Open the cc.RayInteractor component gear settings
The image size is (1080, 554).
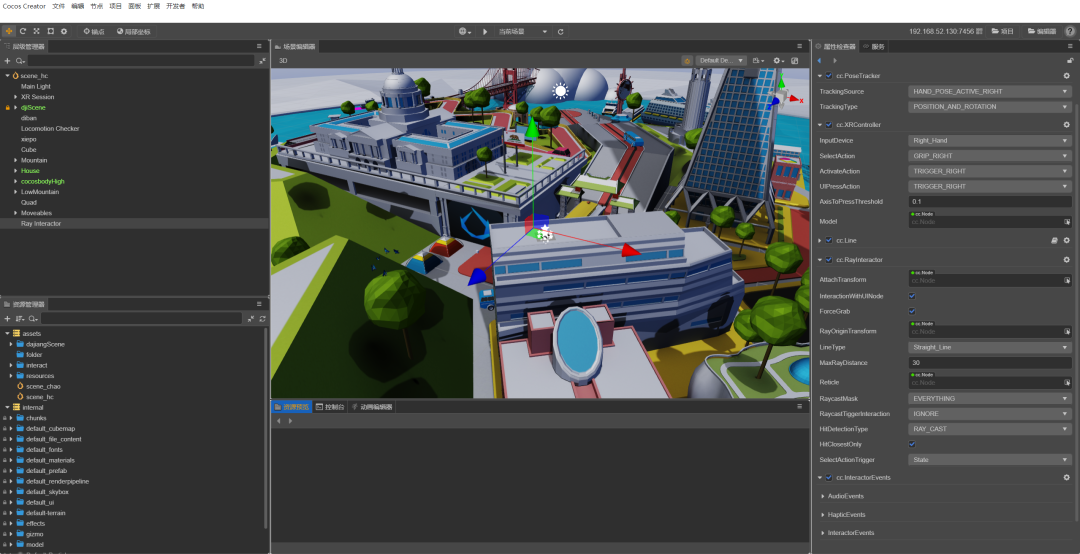tap(1066, 259)
